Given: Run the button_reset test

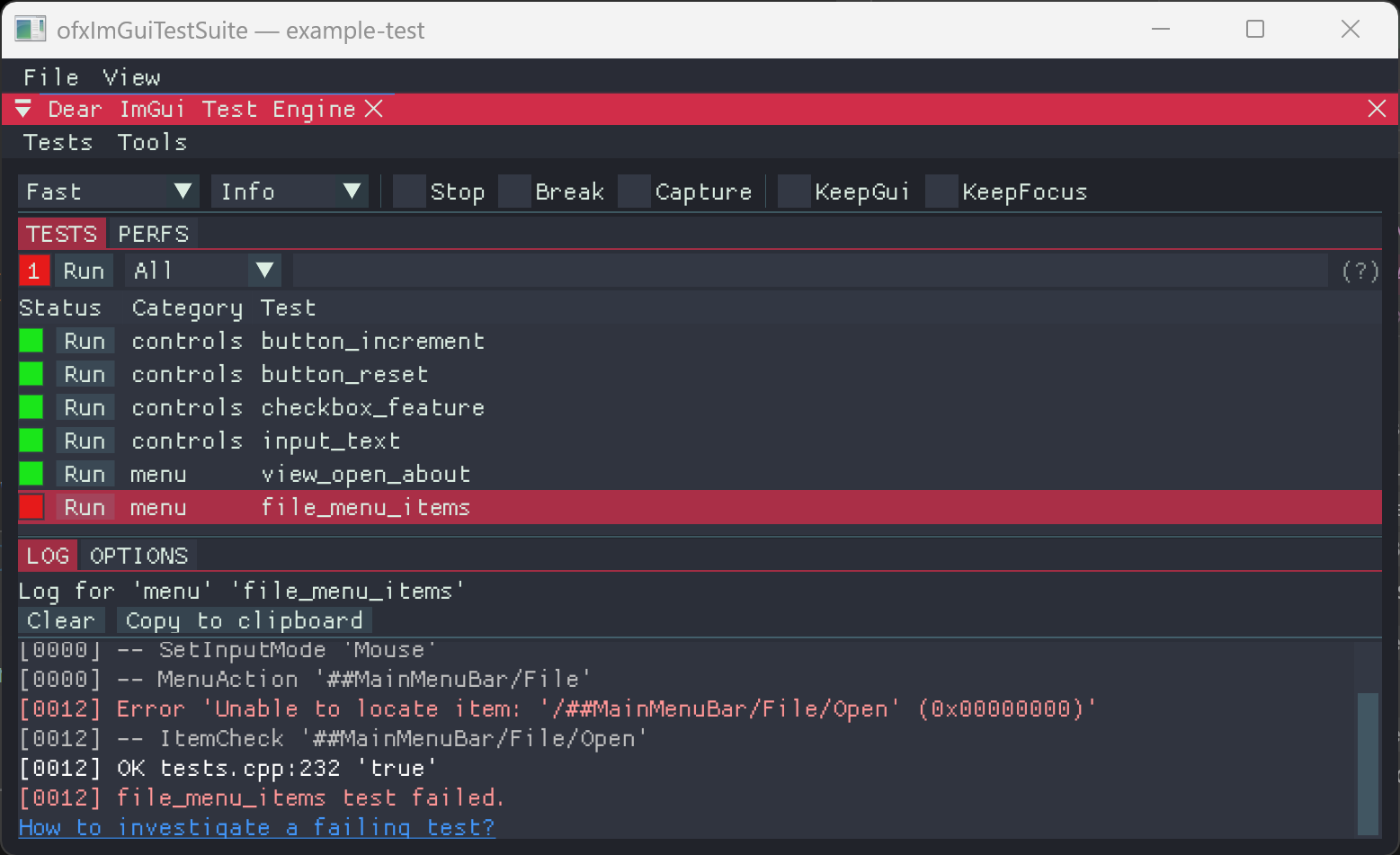Looking at the screenshot, I should point(85,374).
